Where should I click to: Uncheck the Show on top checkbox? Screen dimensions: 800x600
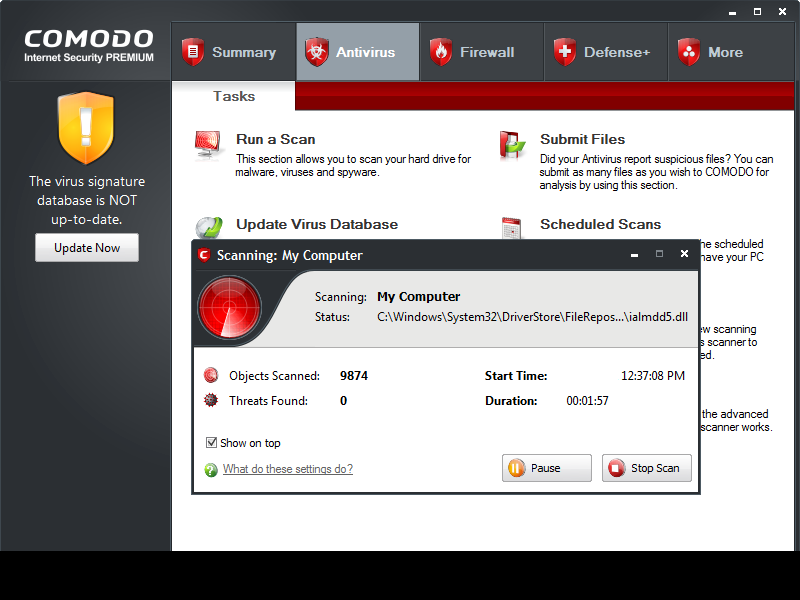[x=211, y=442]
